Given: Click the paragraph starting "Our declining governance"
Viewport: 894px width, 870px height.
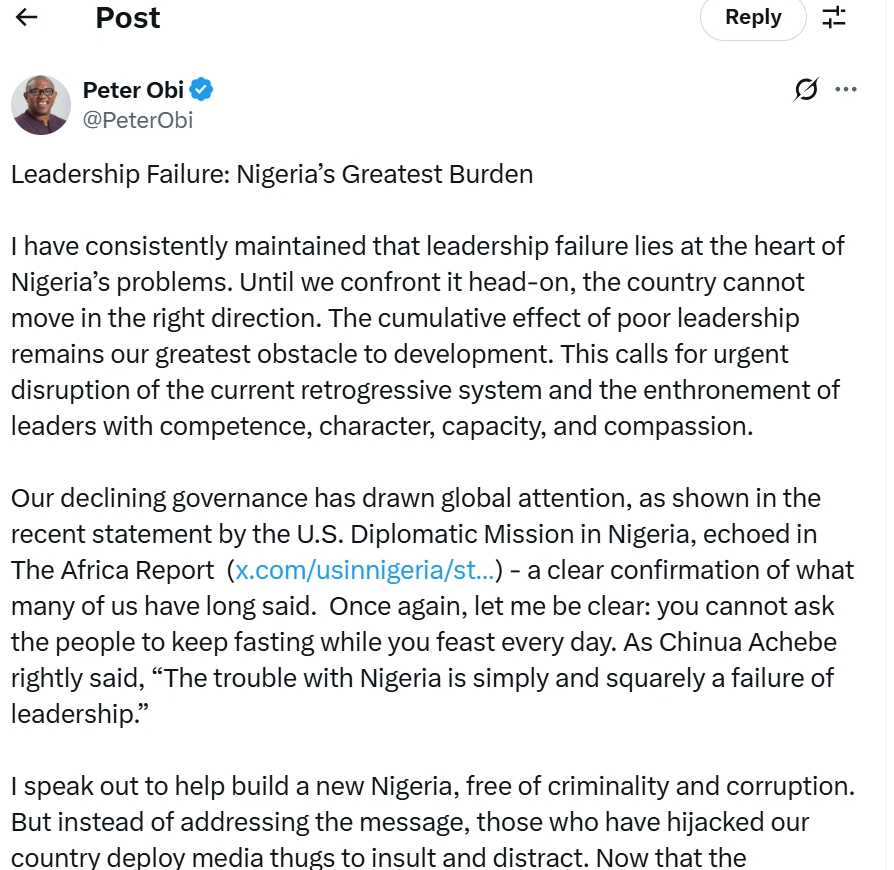Looking at the screenshot, I should [430, 605].
